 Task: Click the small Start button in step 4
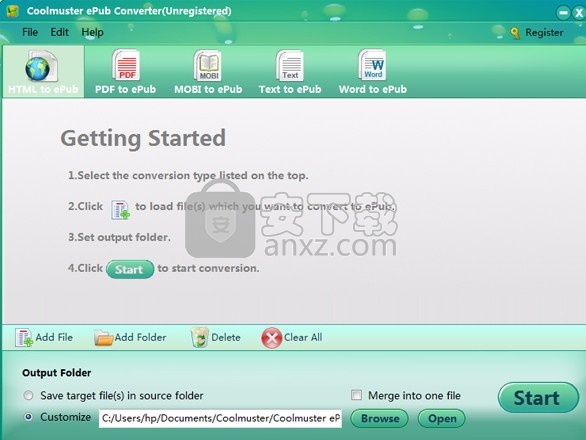130,269
